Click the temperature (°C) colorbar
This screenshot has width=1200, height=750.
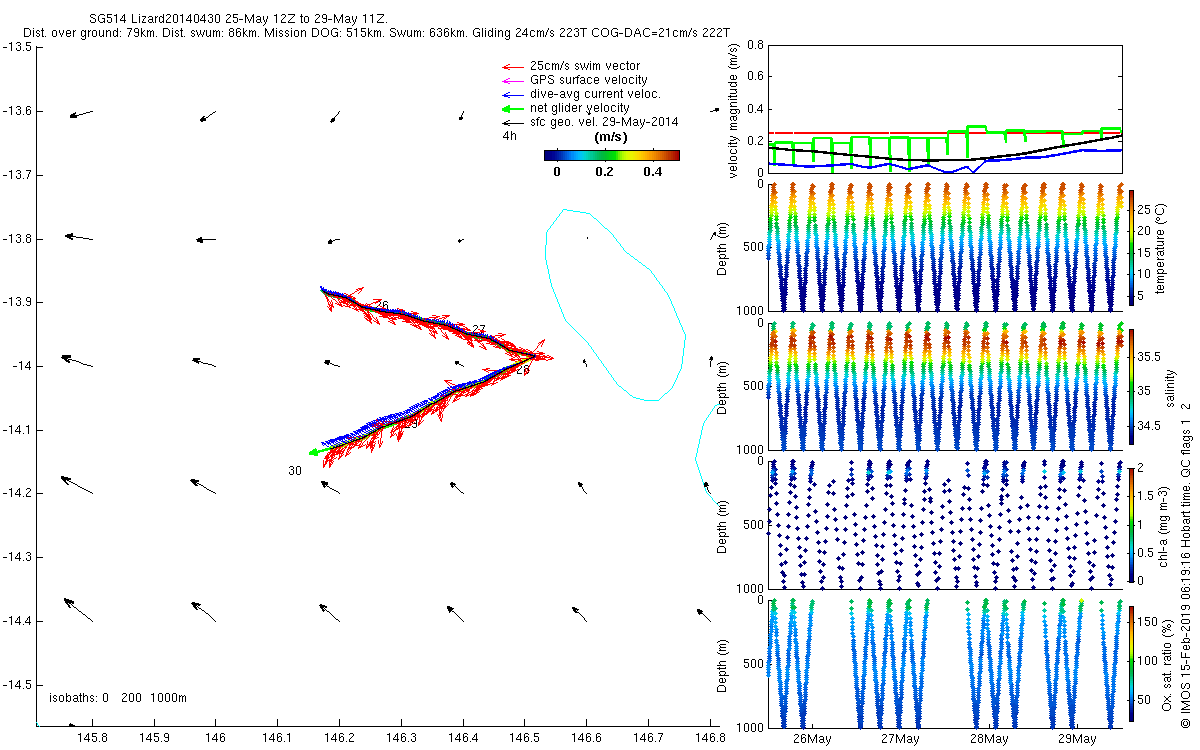[1131, 246]
